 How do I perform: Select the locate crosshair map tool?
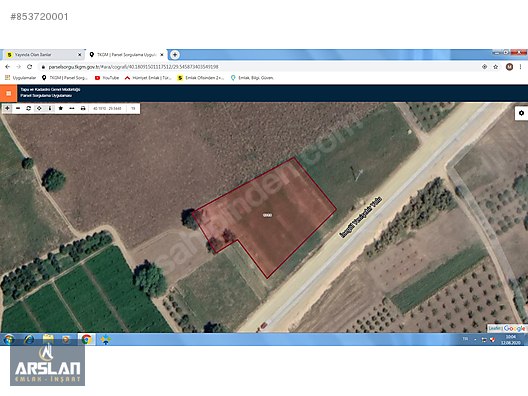(x=39, y=108)
